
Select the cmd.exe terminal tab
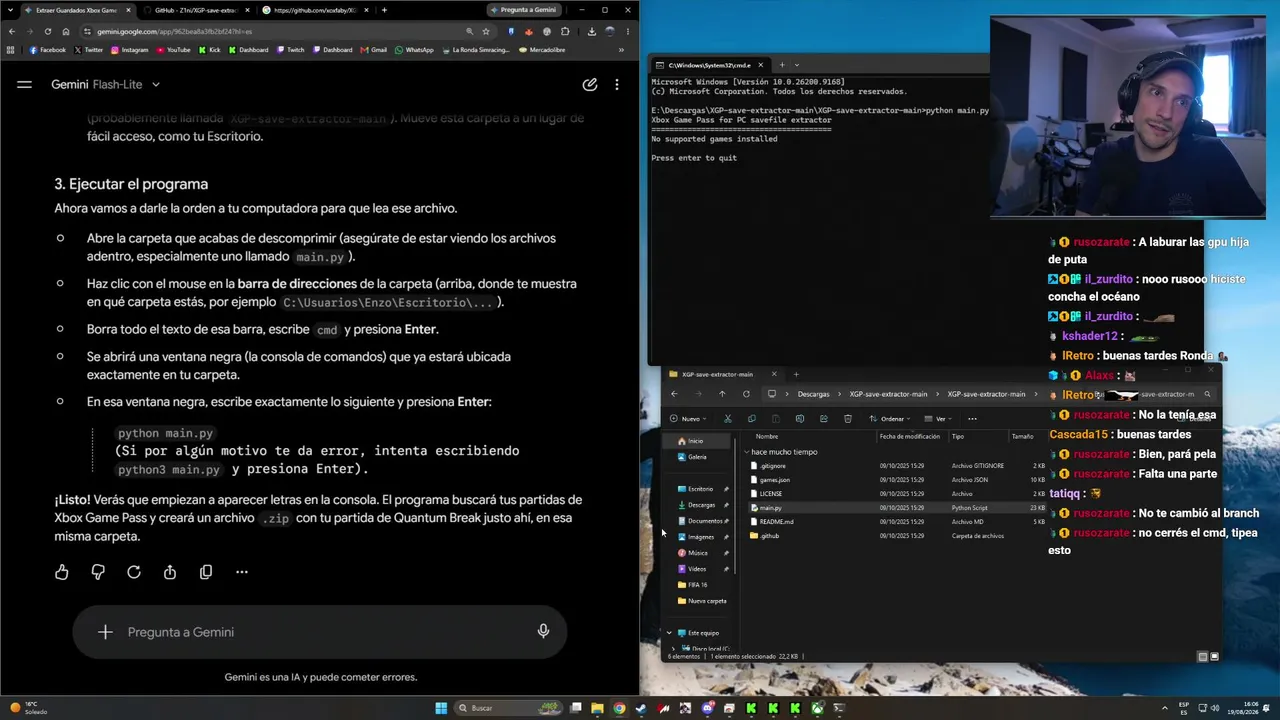click(710, 65)
